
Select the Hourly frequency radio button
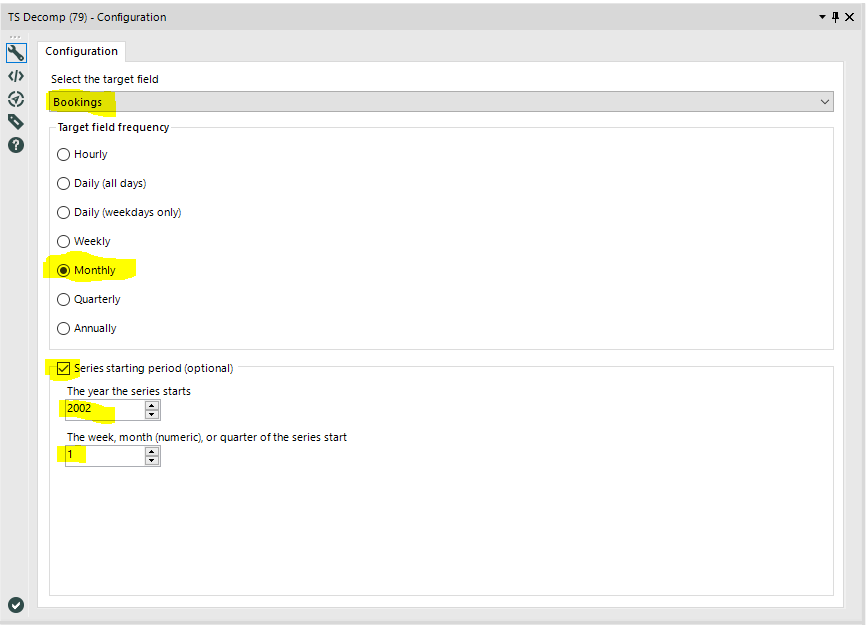62,154
